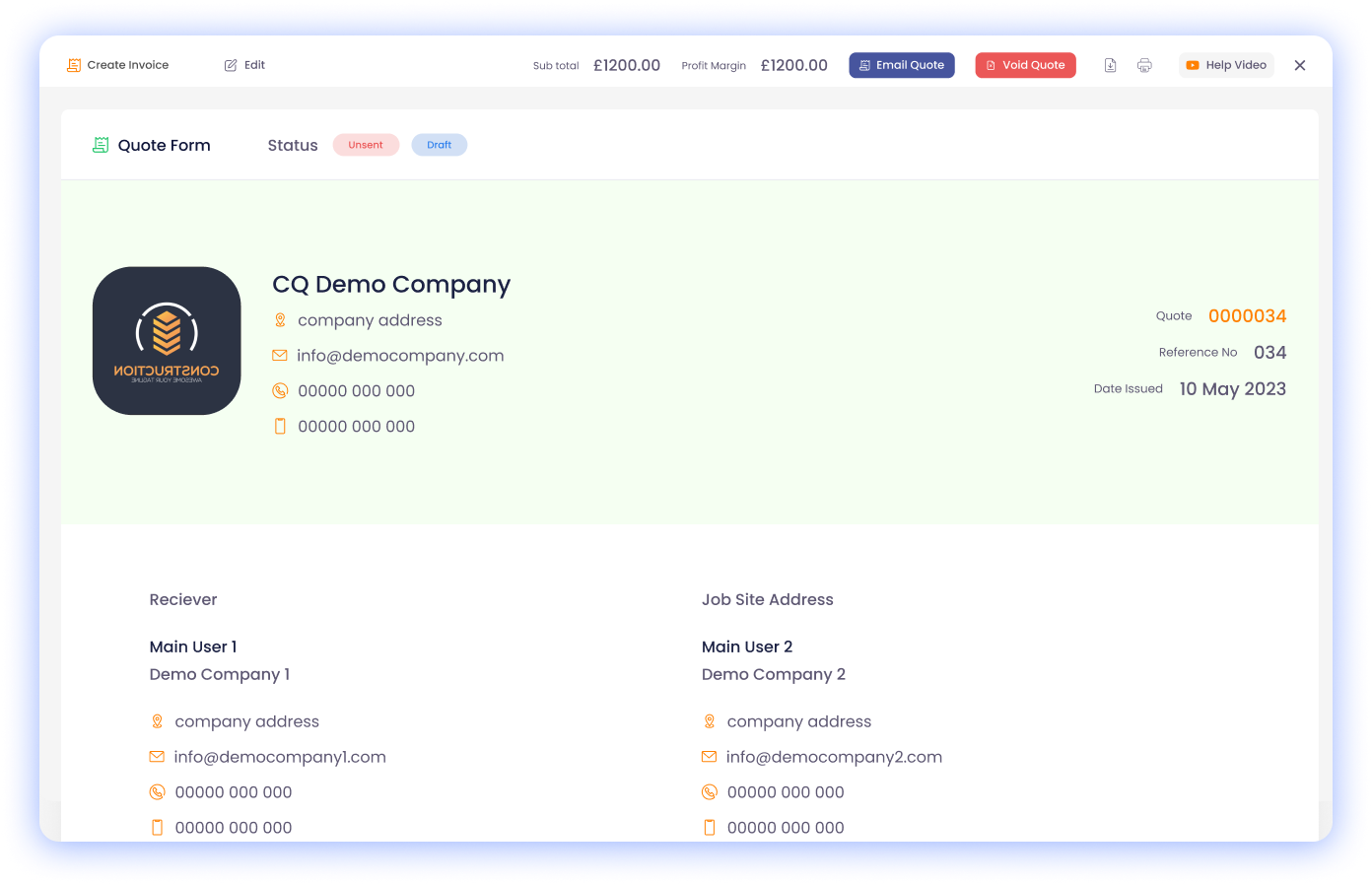Click phone icon under Demo Company 1

[x=157, y=792]
